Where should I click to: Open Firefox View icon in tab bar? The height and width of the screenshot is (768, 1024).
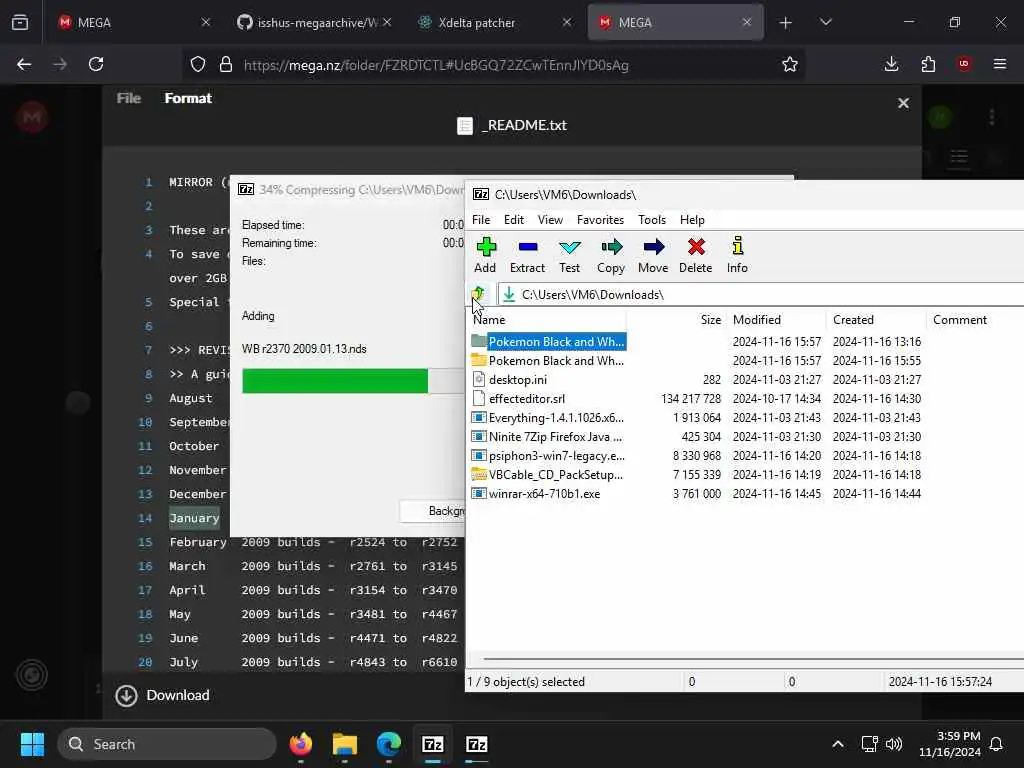tap(20, 22)
